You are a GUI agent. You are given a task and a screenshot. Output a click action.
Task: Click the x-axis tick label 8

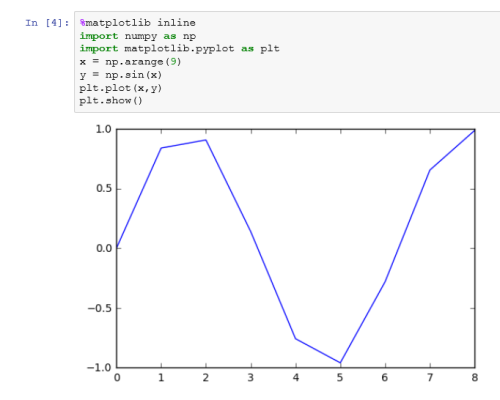pos(475,378)
